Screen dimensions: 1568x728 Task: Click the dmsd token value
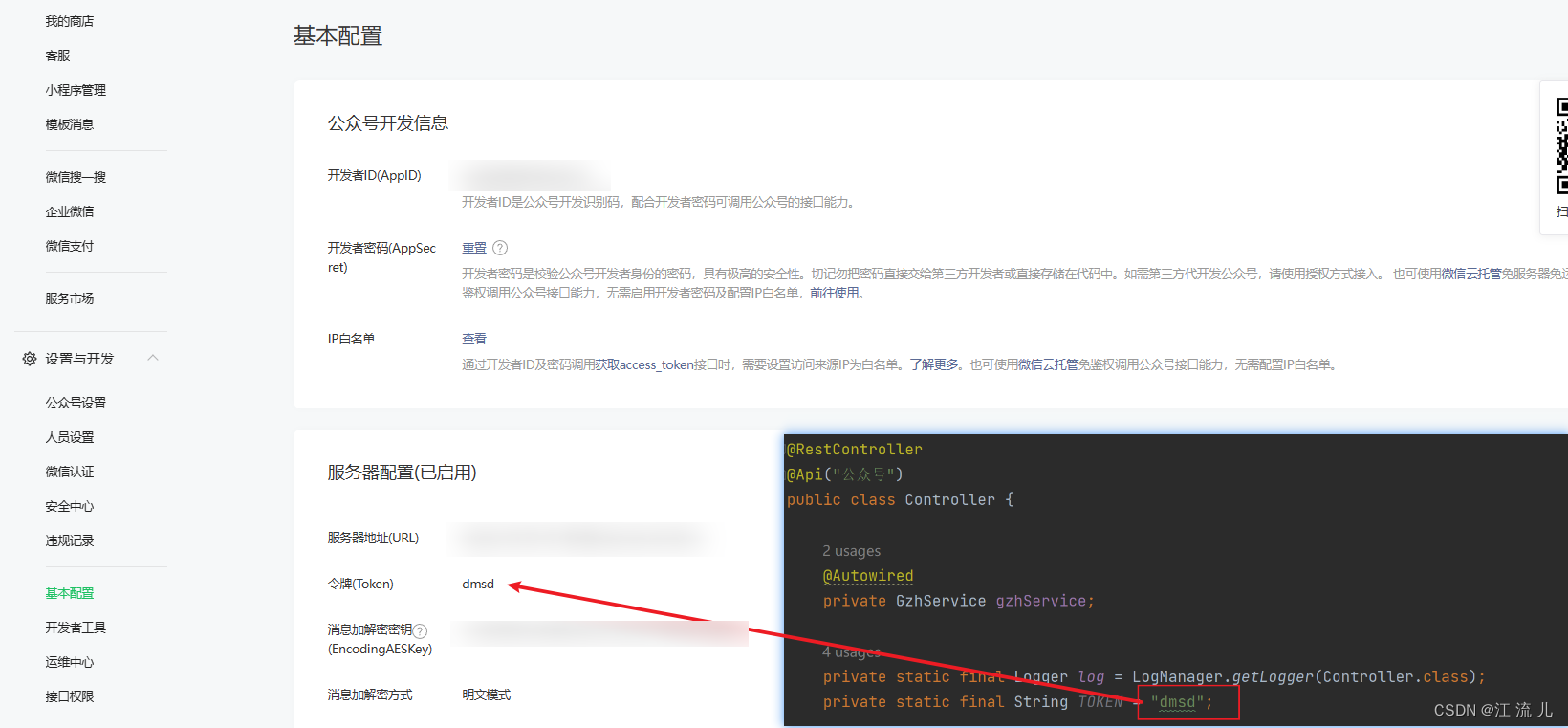[x=478, y=584]
